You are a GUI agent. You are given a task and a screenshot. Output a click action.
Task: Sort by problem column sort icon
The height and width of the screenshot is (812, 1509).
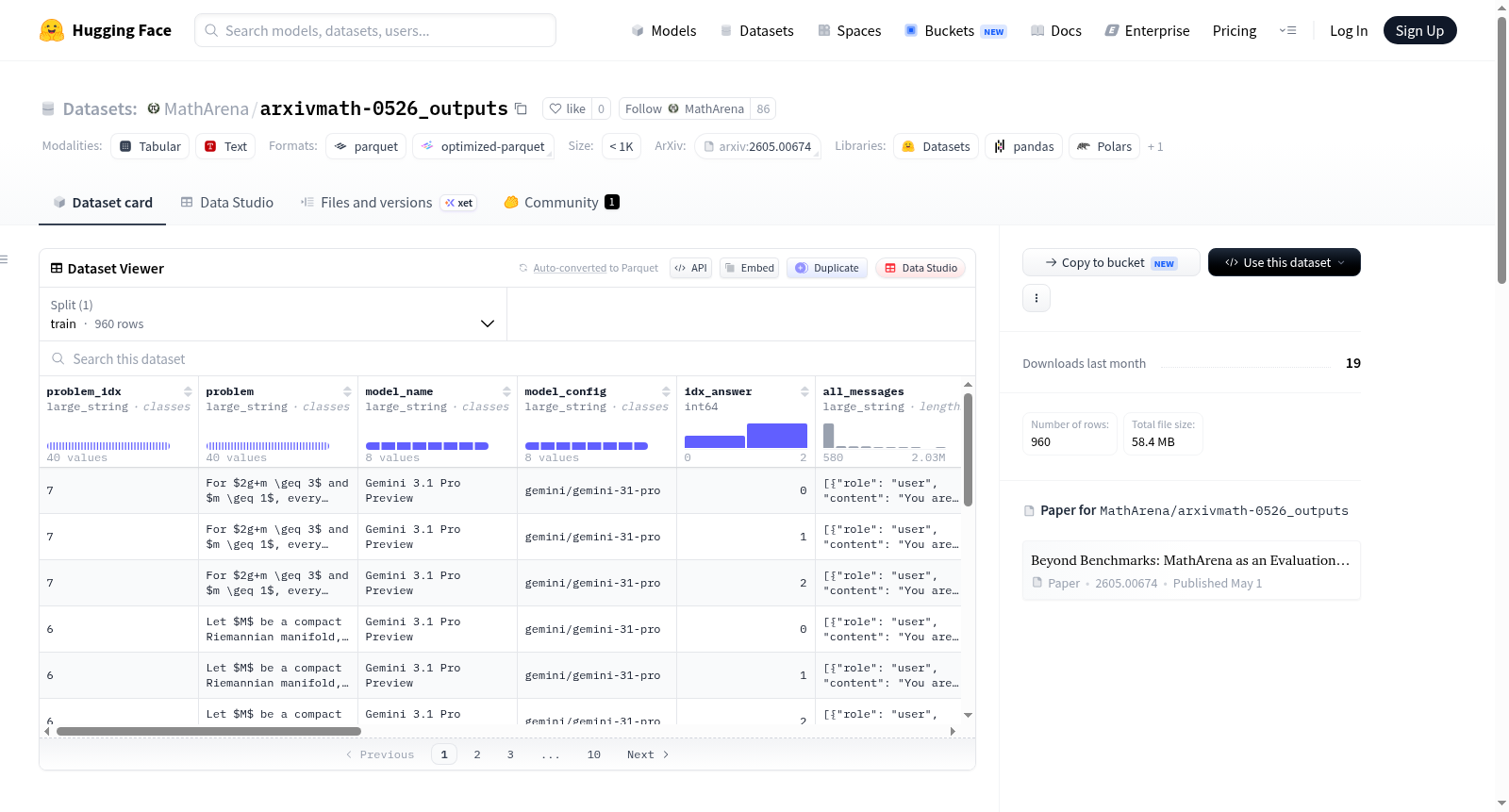(x=347, y=391)
